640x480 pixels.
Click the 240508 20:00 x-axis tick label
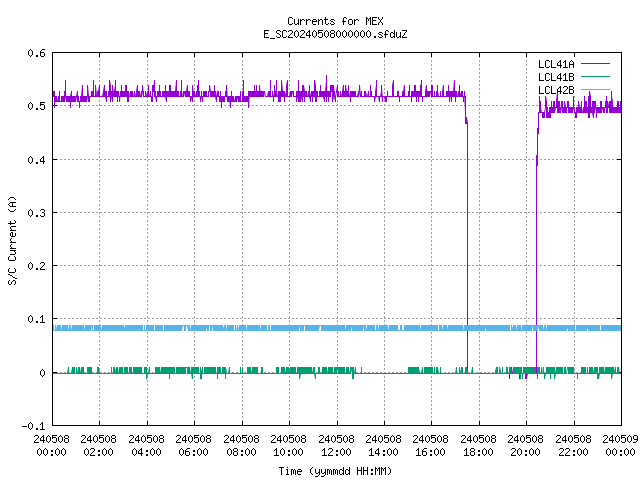coord(525,446)
